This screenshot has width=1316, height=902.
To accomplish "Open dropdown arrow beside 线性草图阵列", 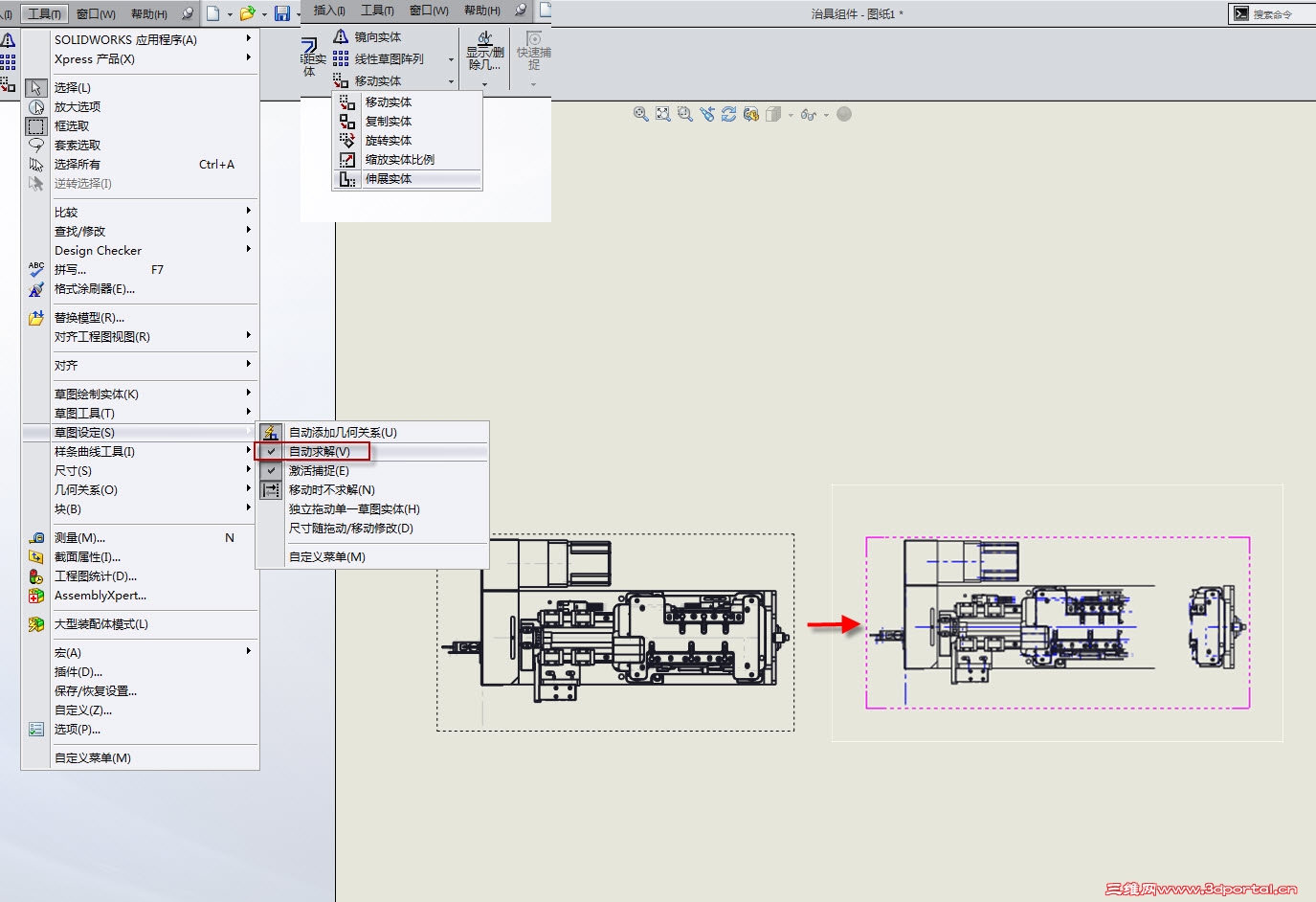I will (x=451, y=59).
